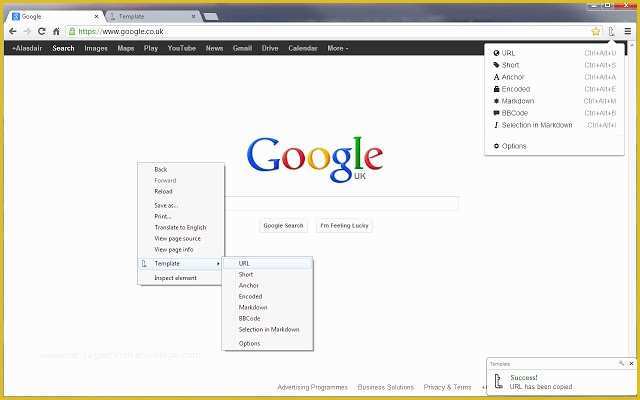Open YouTube in the Google bar

[182, 48]
